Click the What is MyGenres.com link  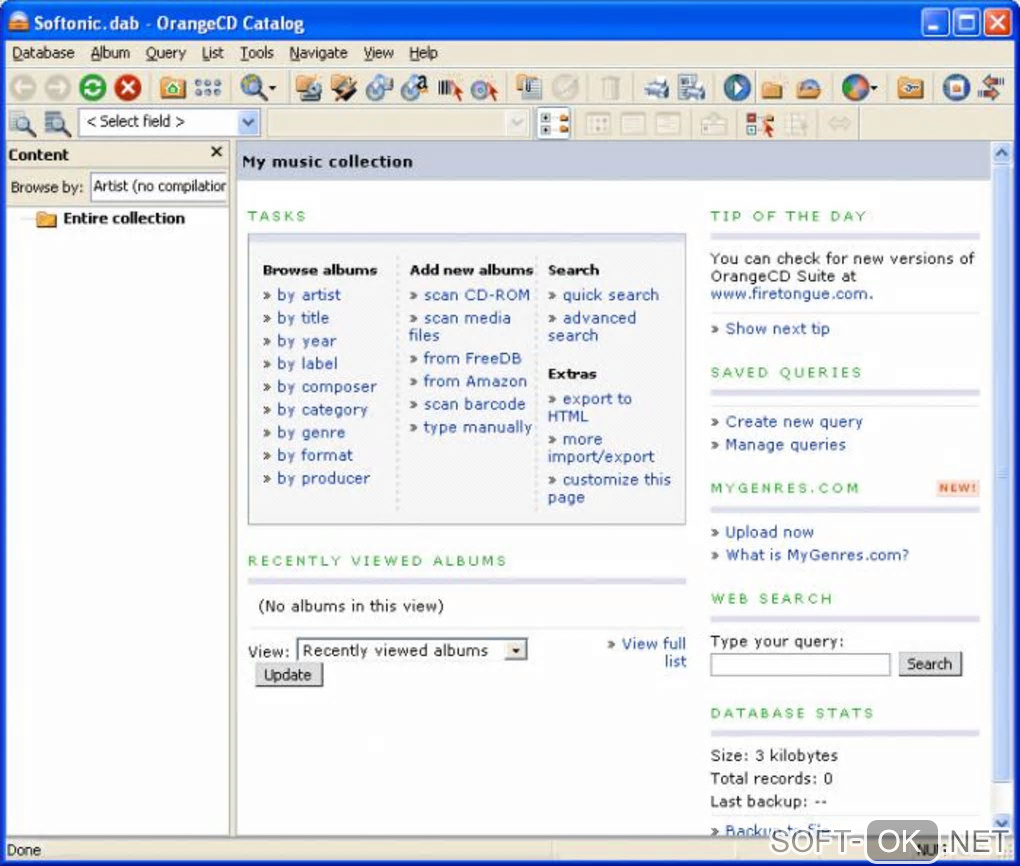[x=817, y=555]
